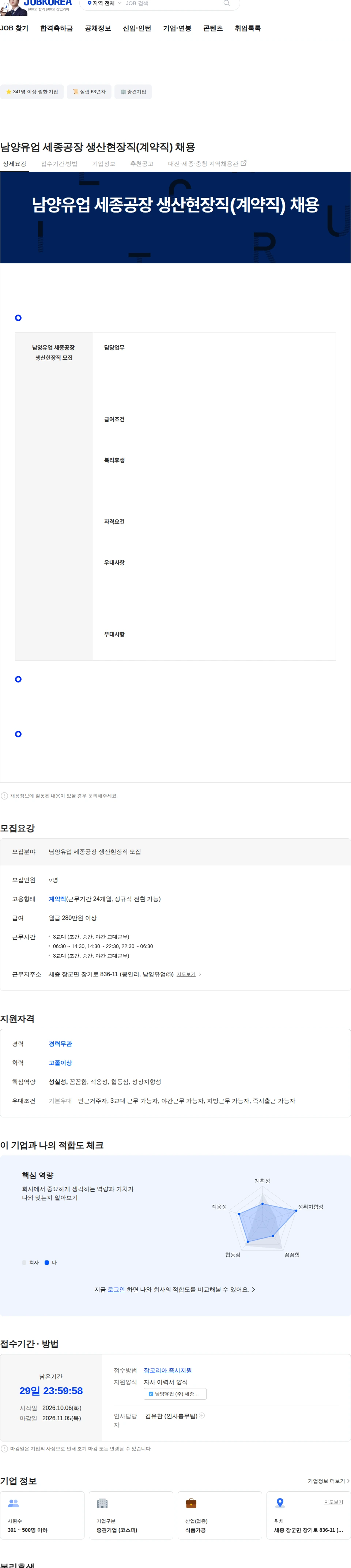
Task: Click the 위치 map pin icon
Action: pos(280,1504)
